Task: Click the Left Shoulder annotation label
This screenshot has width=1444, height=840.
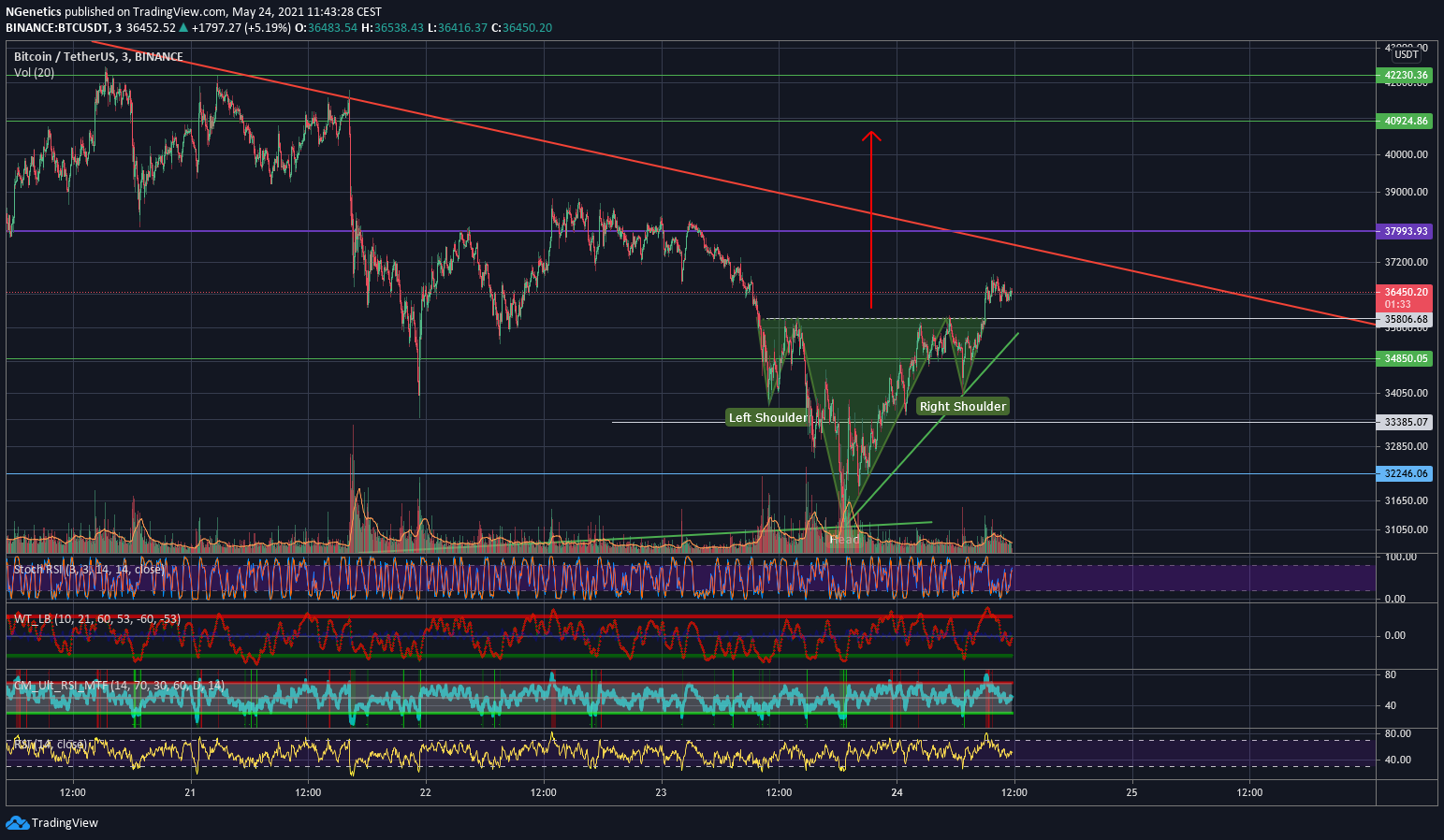Action: [x=767, y=417]
